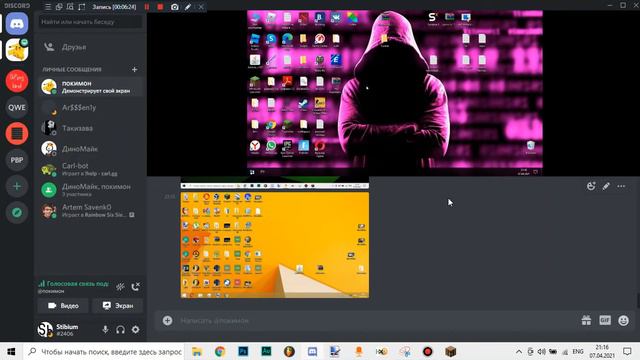The width and height of the screenshot is (640, 360).
Task: Open the ДиноМайк direct message
Action: [91, 149]
